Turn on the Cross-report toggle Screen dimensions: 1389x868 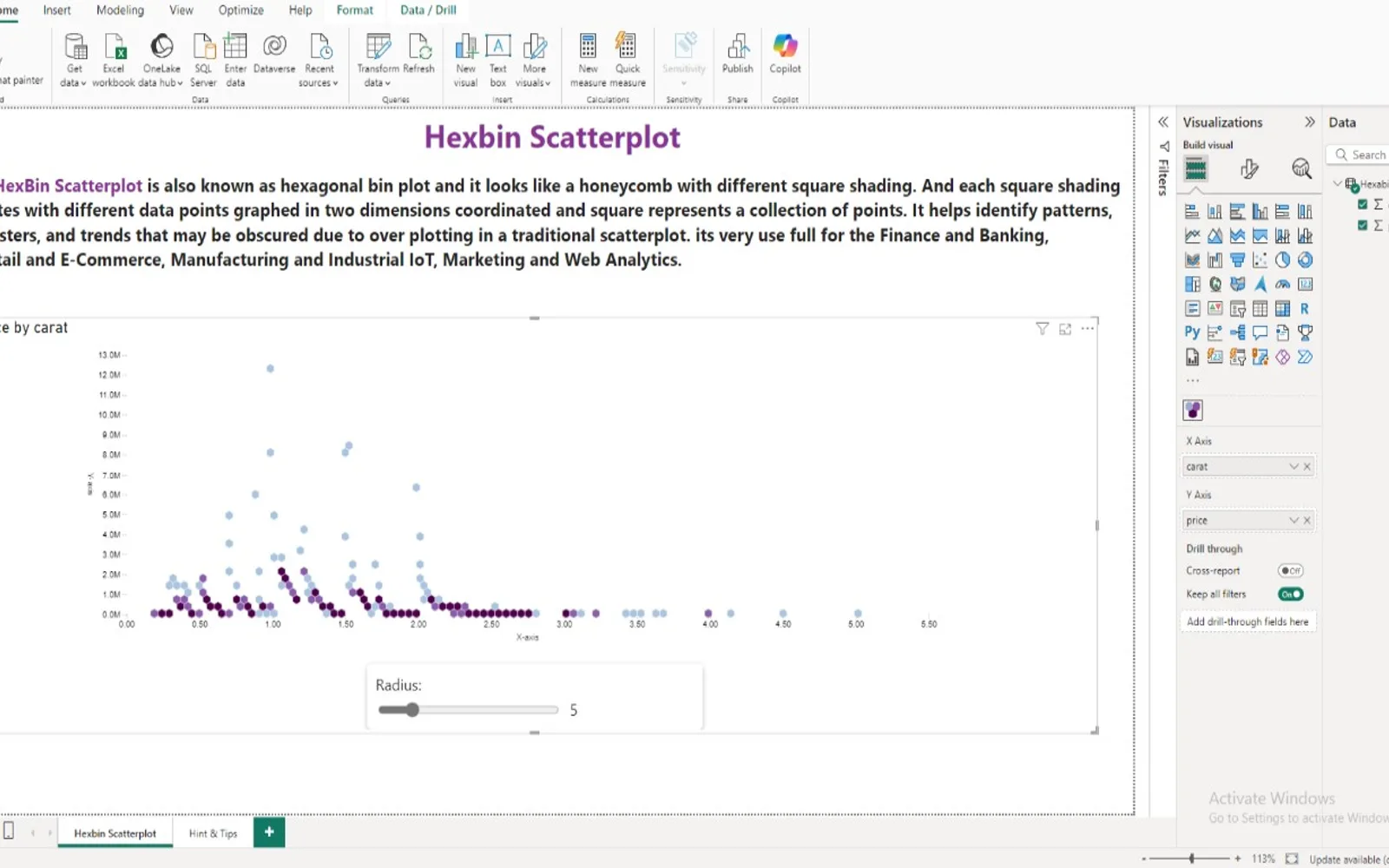click(1290, 570)
